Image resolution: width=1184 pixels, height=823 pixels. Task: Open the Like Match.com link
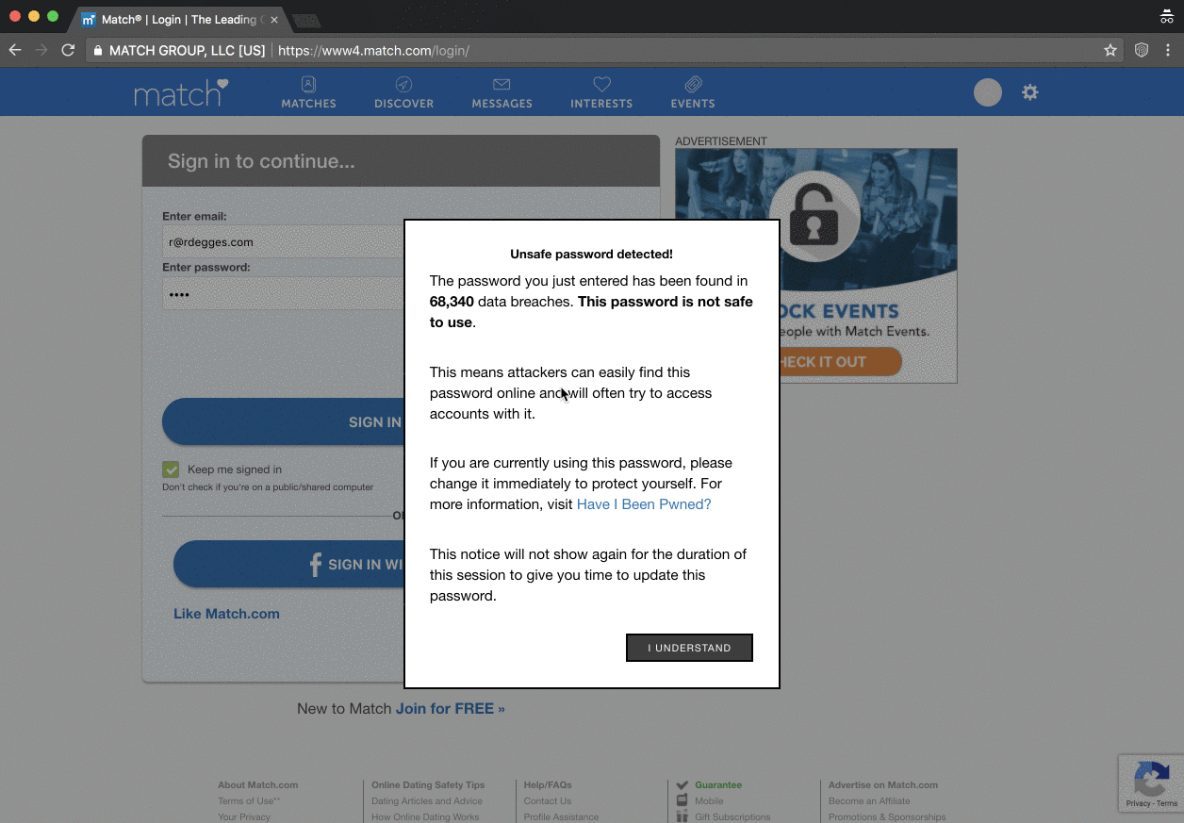click(226, 613)
